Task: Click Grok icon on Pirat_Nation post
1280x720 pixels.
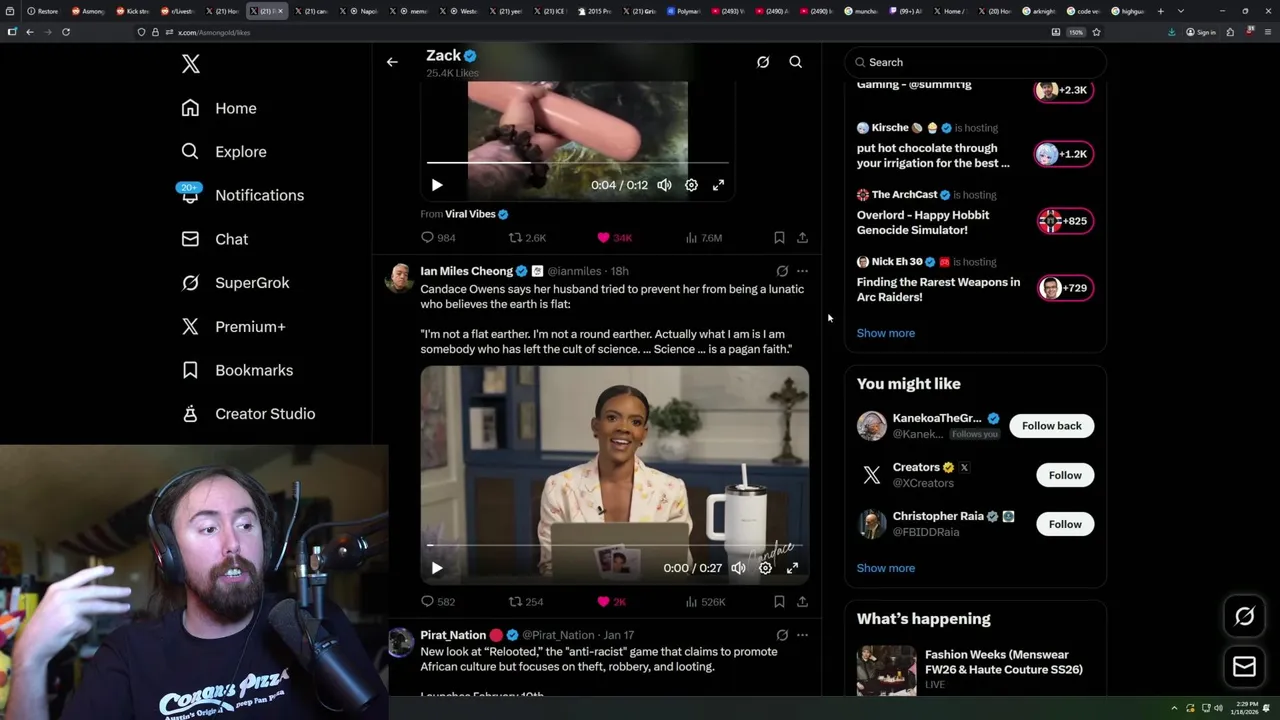Action: coord(782,635)
